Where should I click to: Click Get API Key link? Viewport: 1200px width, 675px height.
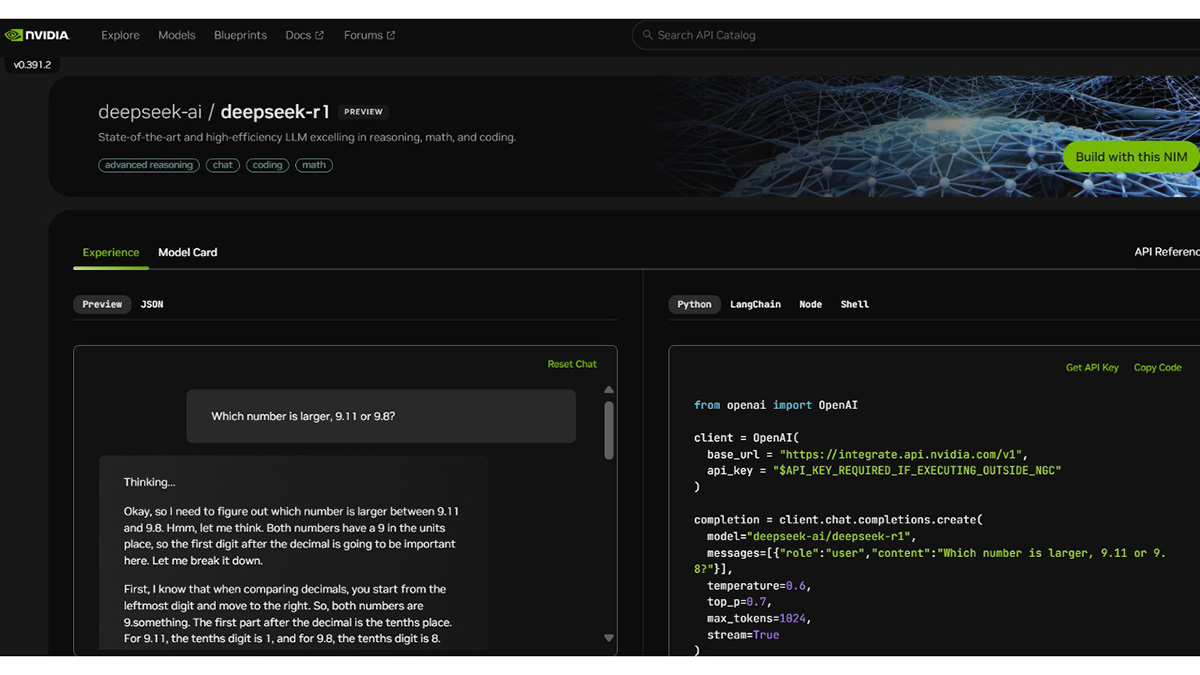click(x=1092, y=368)
